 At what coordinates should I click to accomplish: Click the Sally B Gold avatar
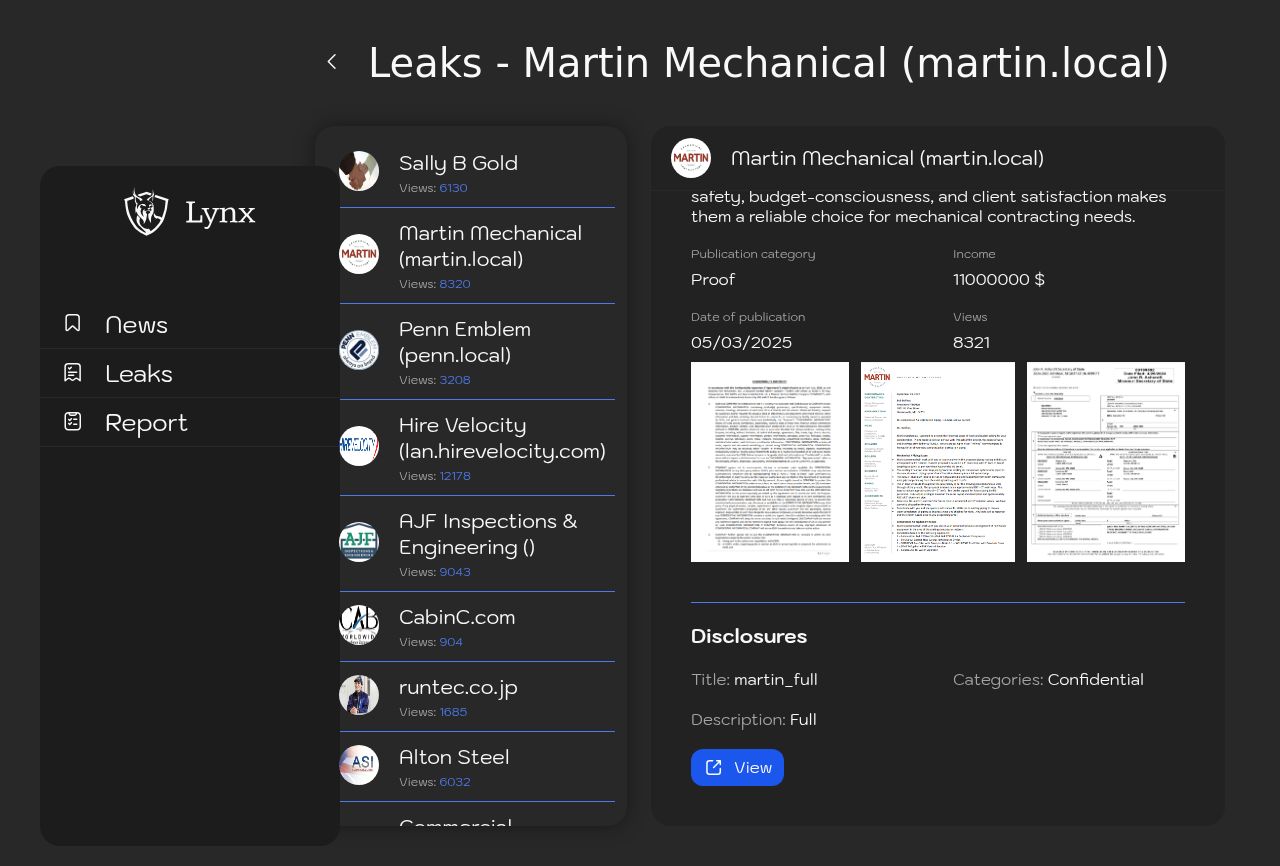coord(359,171)
